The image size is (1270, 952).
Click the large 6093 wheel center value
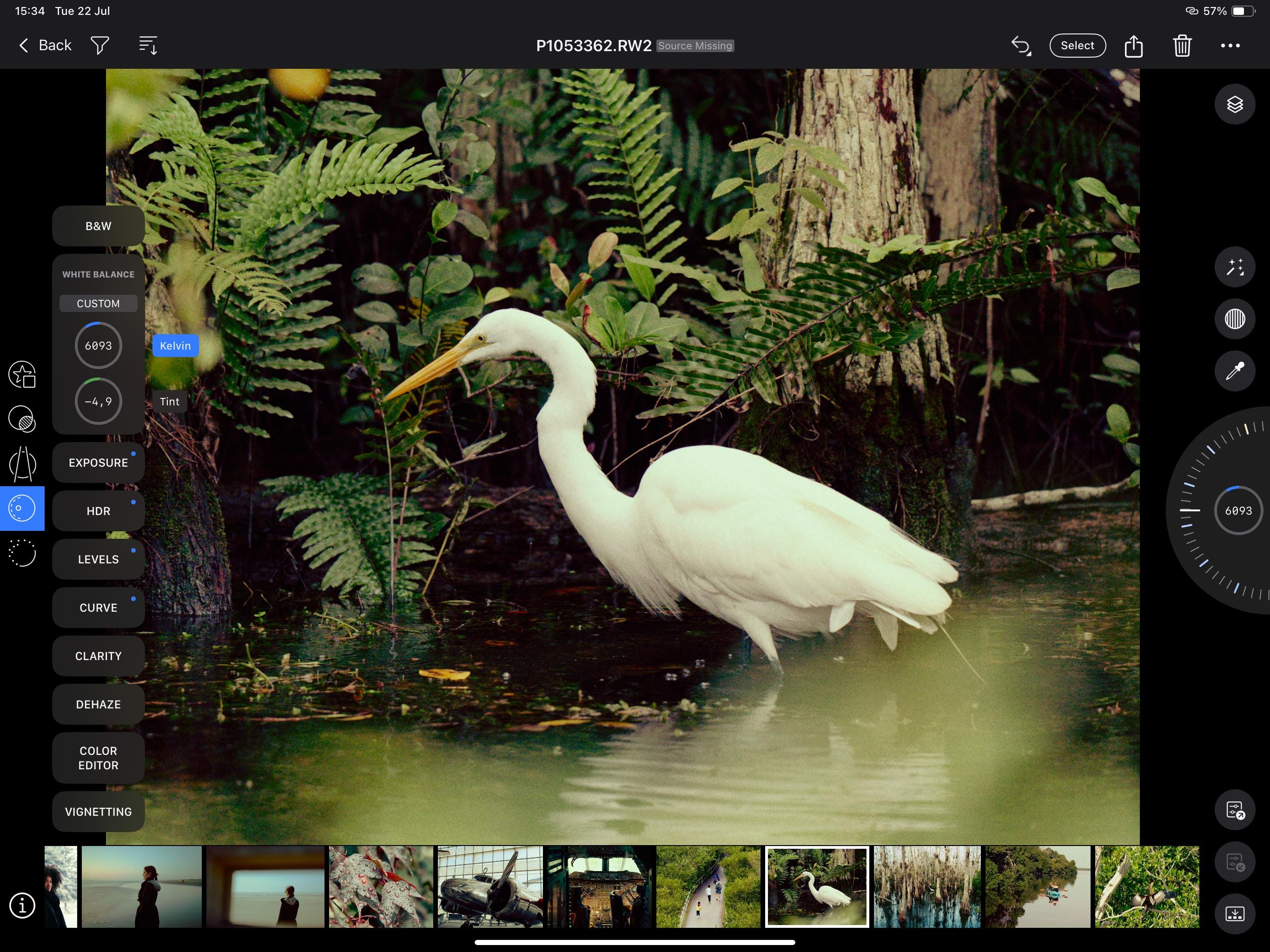pos(1238,510)
